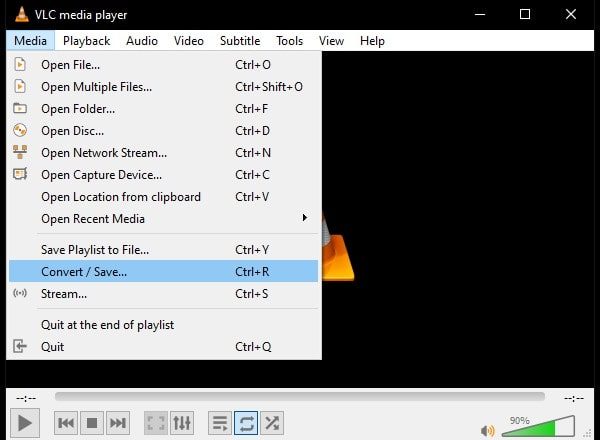Choose Open File... from the Media menu
600x440 pixels.
click(163, 65)
